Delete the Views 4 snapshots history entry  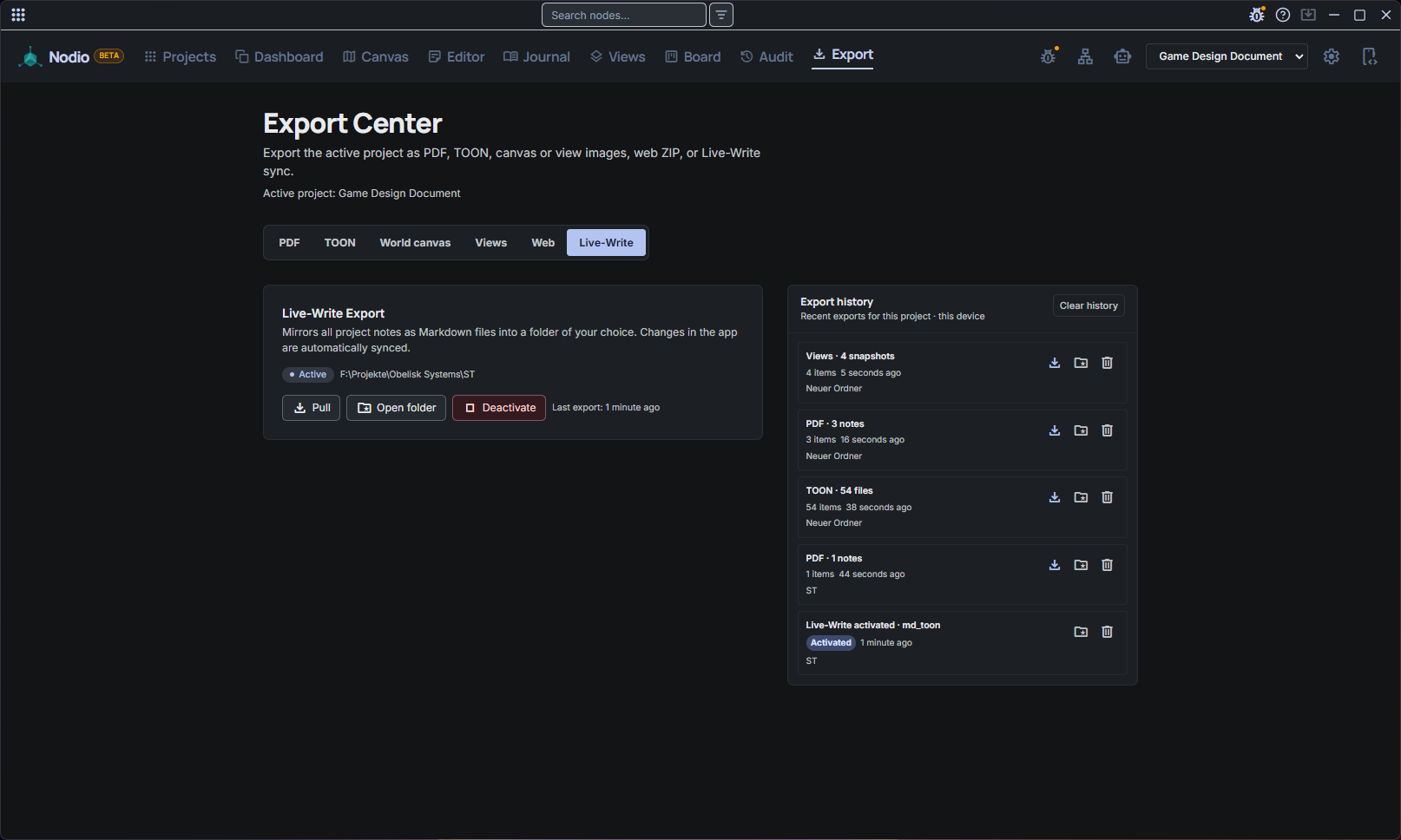[1107, 363]
